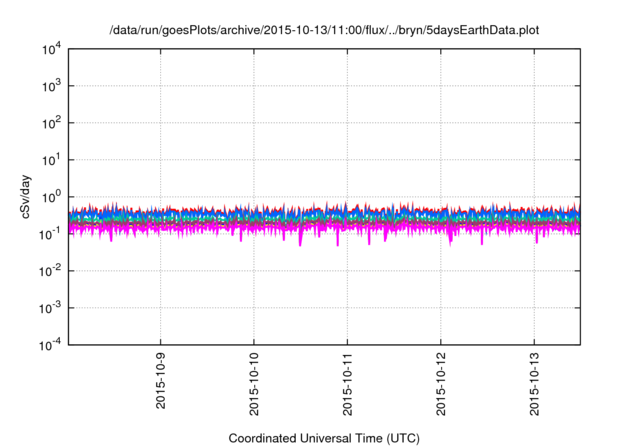Click the 10^-2 y-axis tick label
Screen dimensions: 640x448
coord(50,271)
